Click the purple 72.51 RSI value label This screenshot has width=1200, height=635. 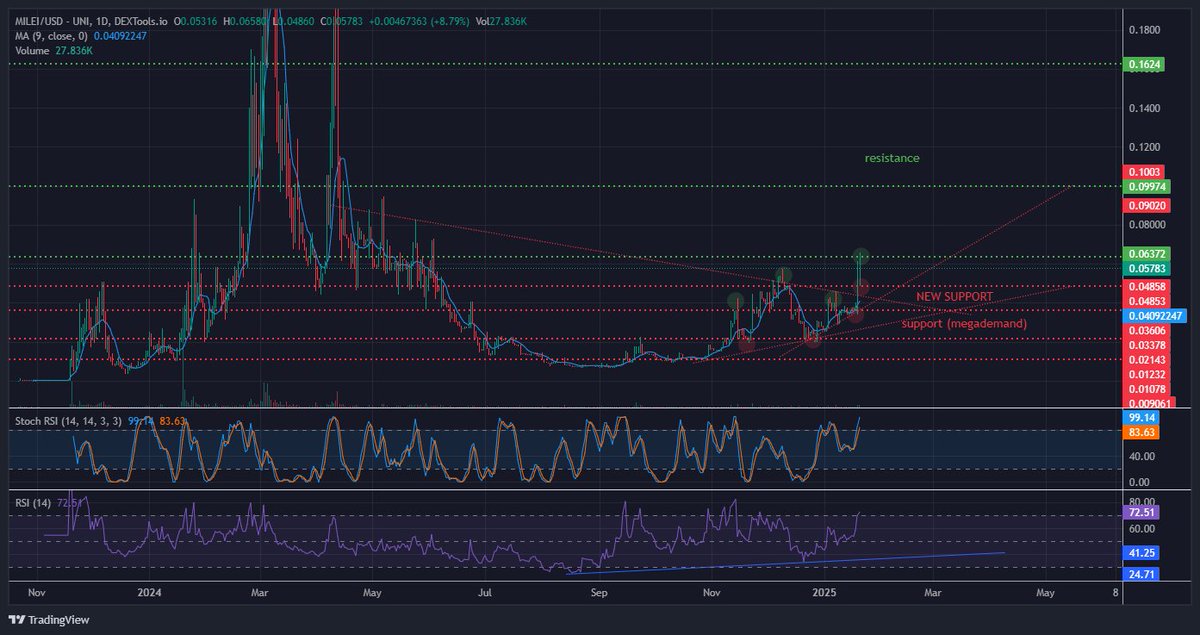coord(1141,511)
